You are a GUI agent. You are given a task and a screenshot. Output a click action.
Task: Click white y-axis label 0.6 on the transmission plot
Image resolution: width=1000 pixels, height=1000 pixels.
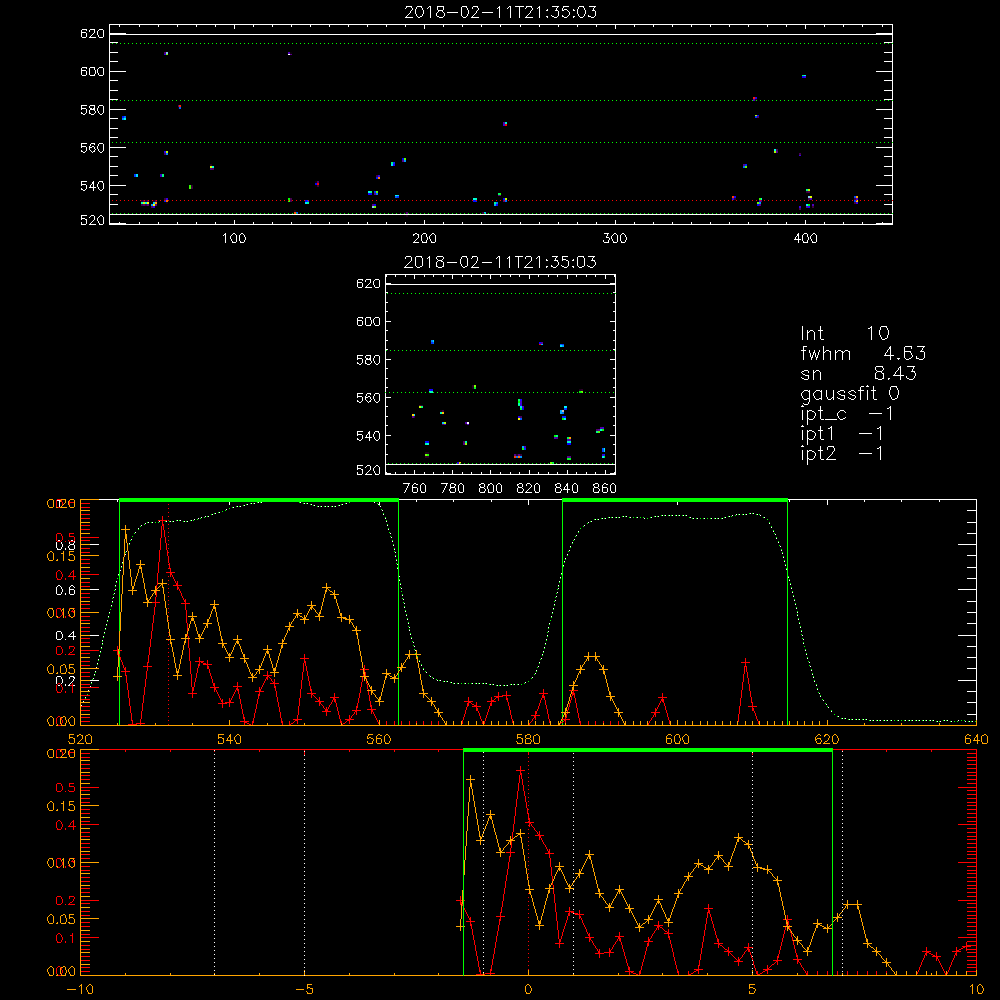pos(65,591)
